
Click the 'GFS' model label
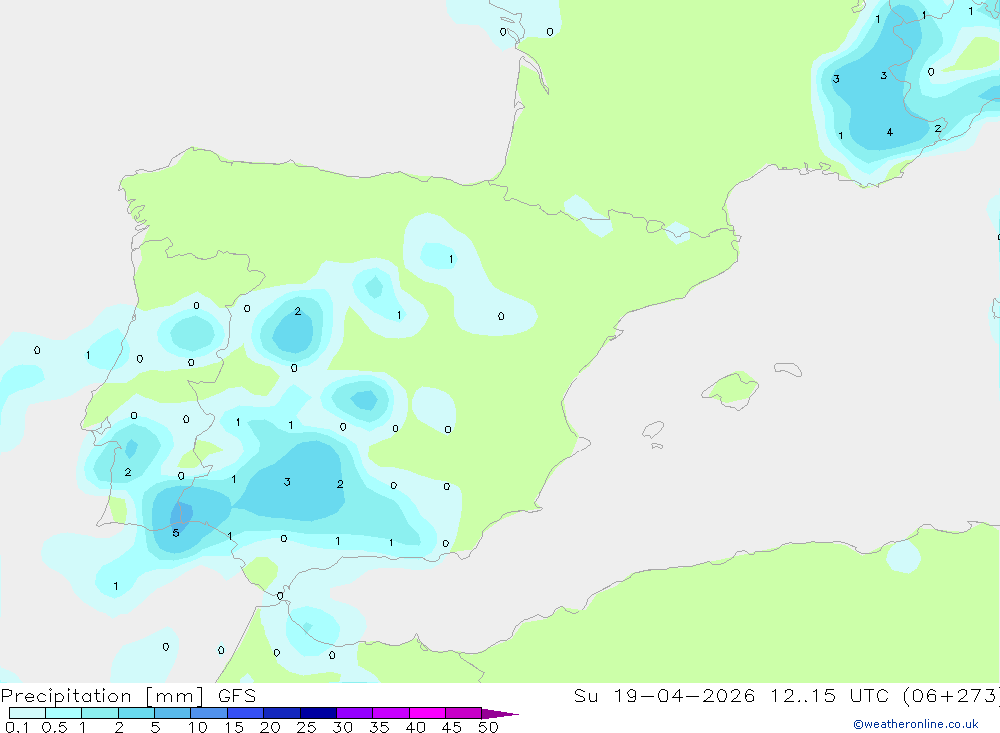coord(237,696)
